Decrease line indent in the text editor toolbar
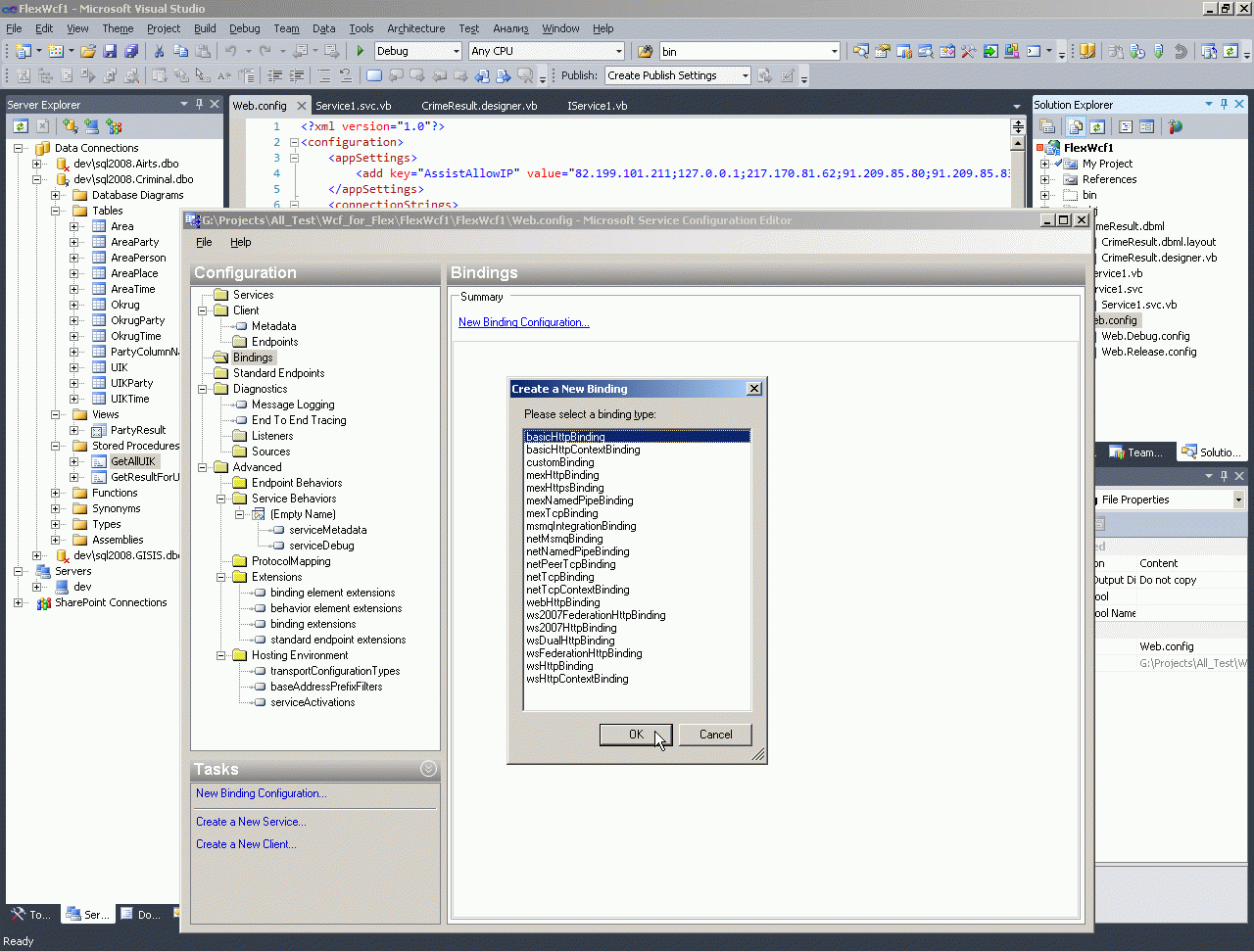The height and width of the screenshot is (952, 1254). [275, 75]
